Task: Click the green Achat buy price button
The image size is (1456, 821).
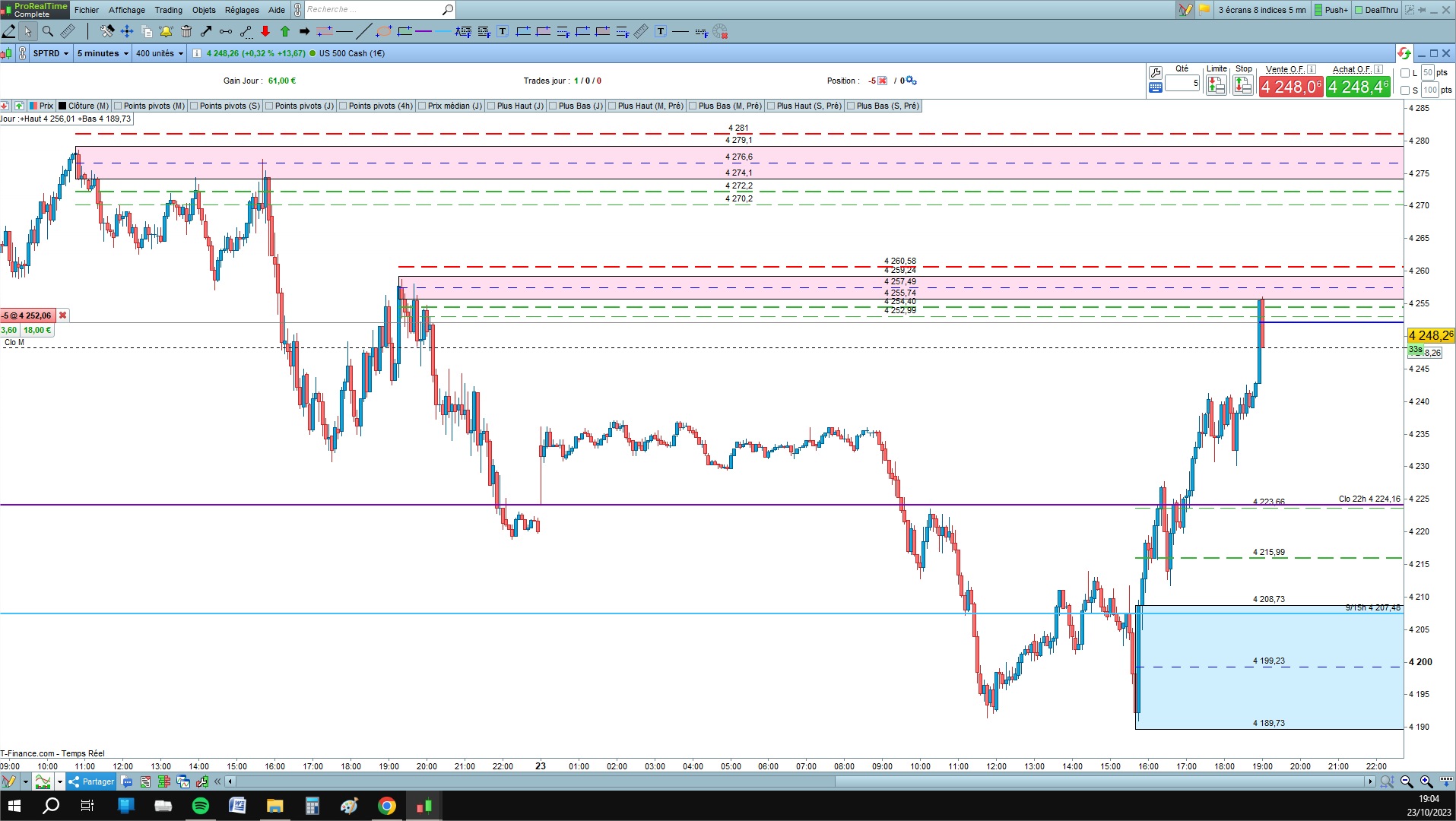Action: 1359,87
